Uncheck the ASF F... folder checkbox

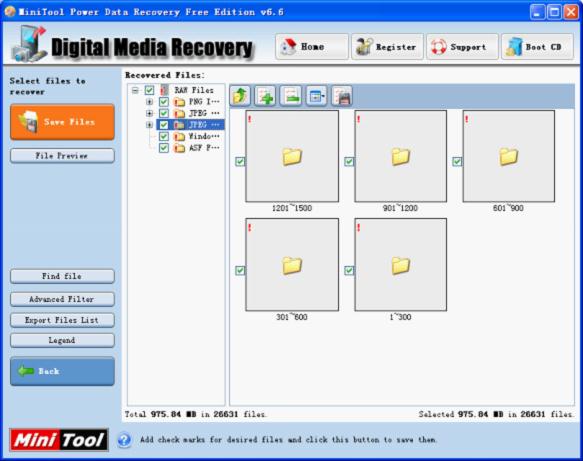pyautogui.click(x=164, y=148)
